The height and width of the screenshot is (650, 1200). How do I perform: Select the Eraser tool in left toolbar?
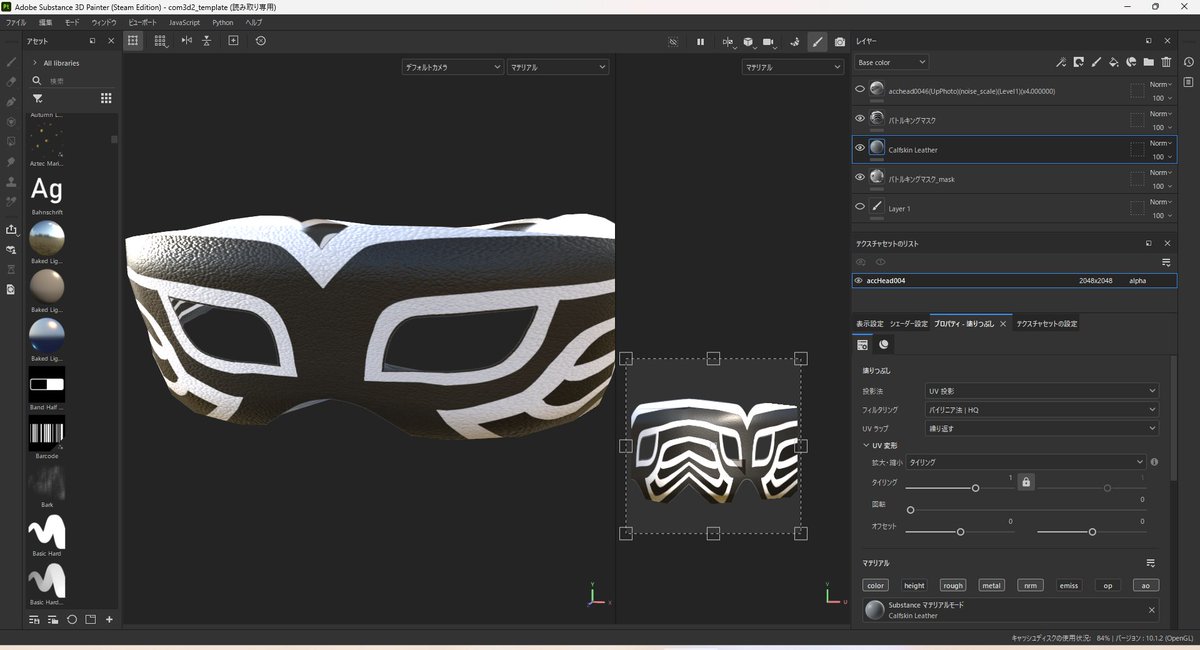coord(11,82)
